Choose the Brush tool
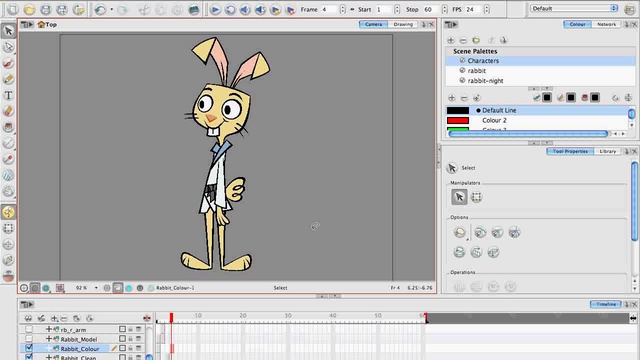 [8, 63]
